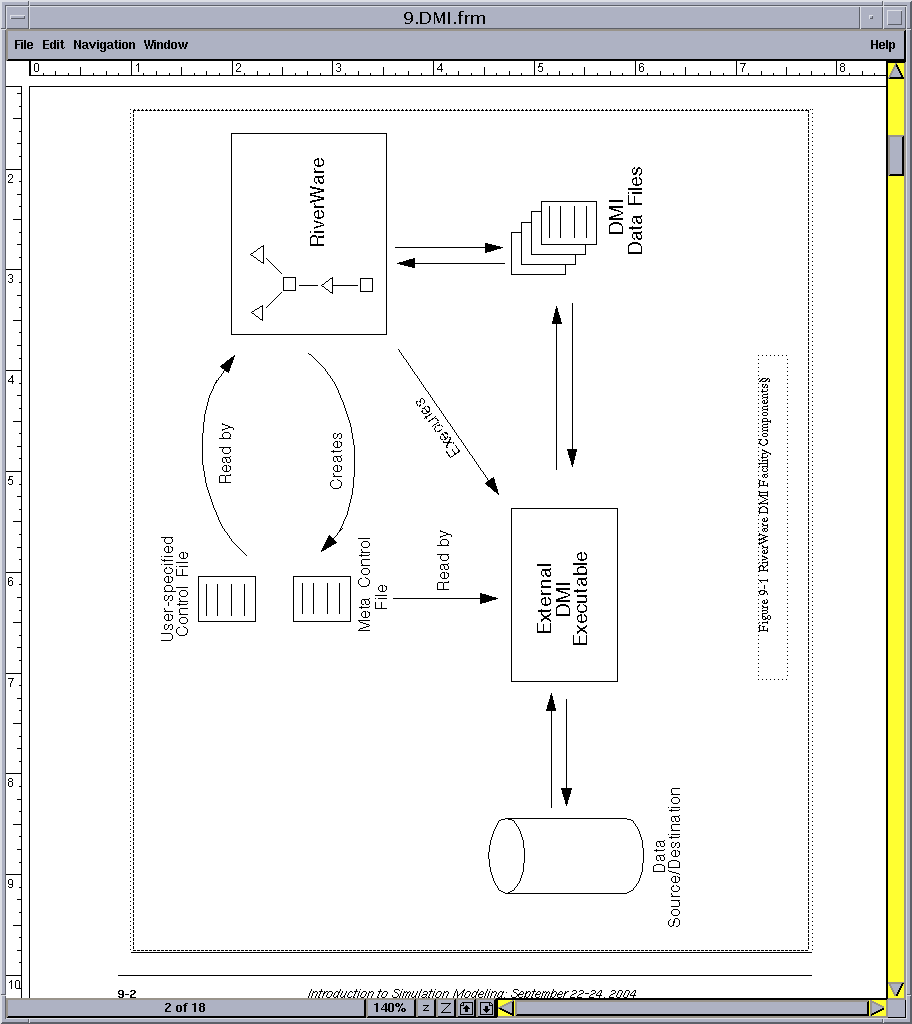Screen dimensions: 912x1024
Task: Select the river network symbol inside the RiverWare box
Action: pos(312,283)
